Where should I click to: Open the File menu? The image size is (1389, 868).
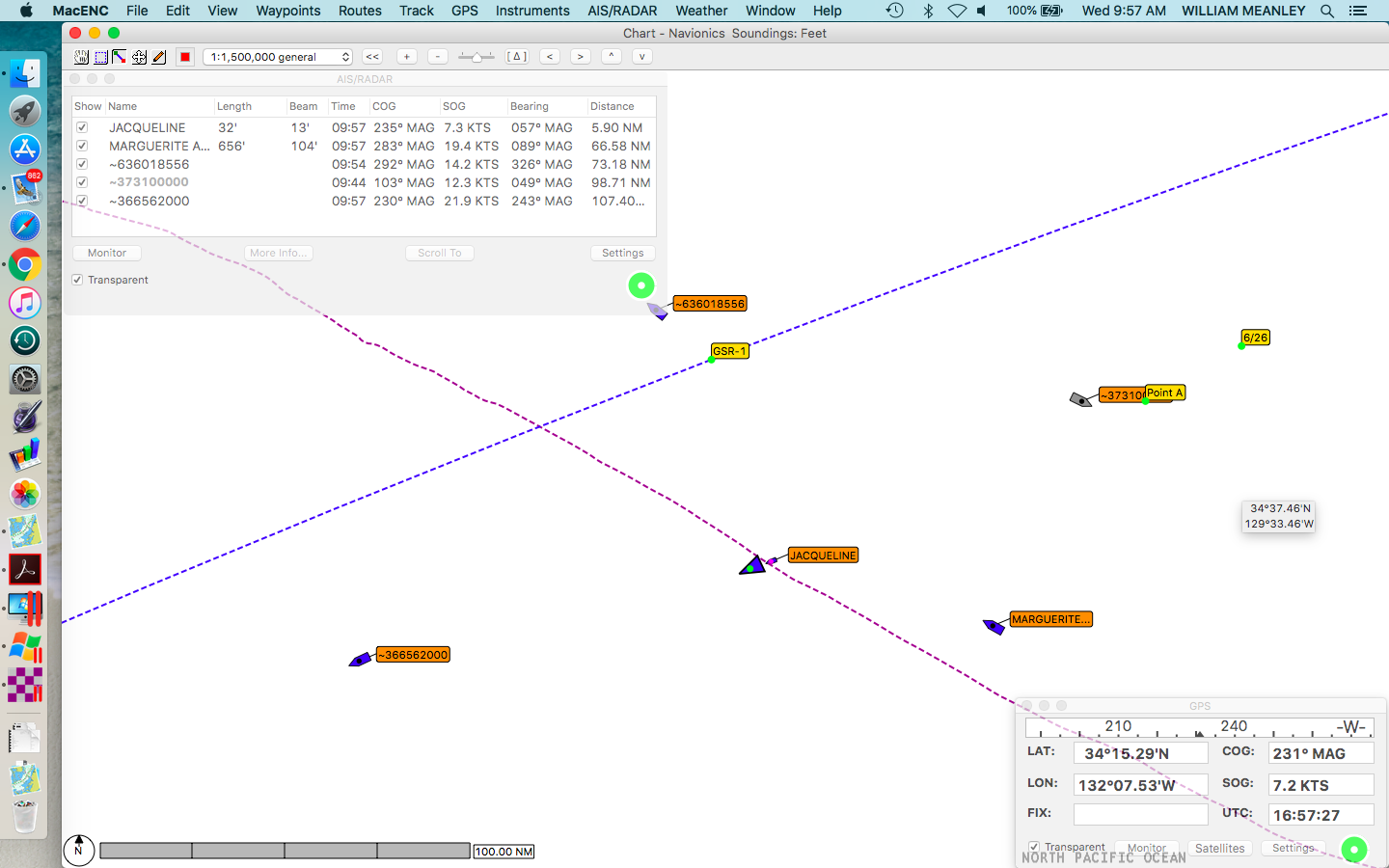click(x=137, y=11)
